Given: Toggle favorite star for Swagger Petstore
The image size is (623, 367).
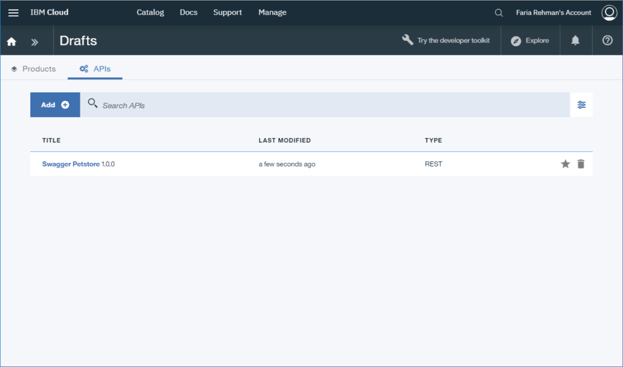Looking at the screenshot, I should pyautogui.click(x=565, y=164).
